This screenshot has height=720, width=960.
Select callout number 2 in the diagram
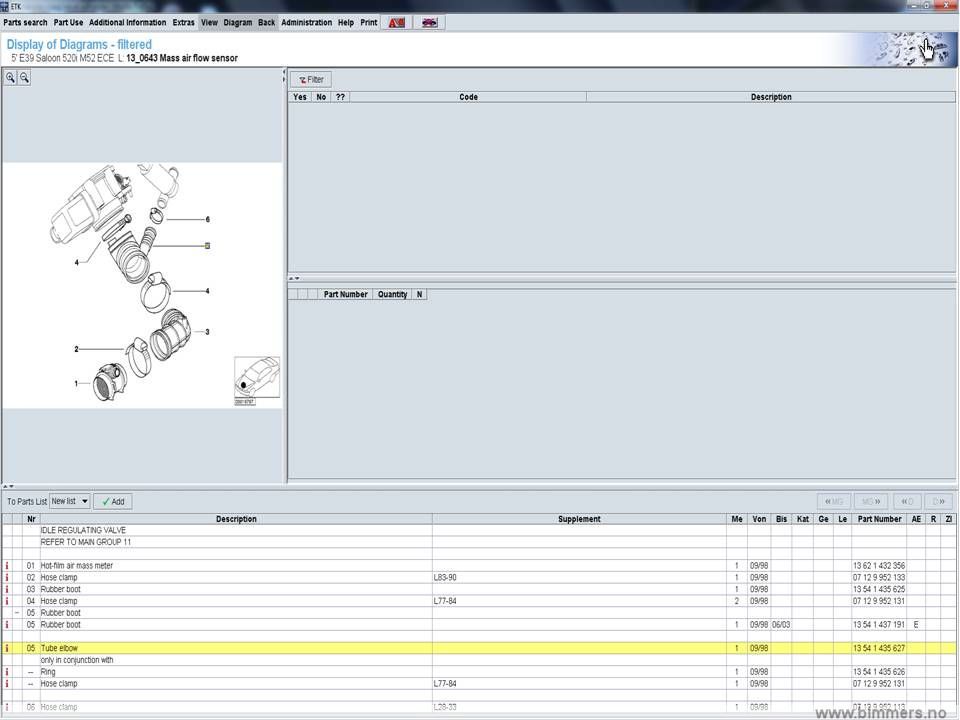click(x=77, y=349)
